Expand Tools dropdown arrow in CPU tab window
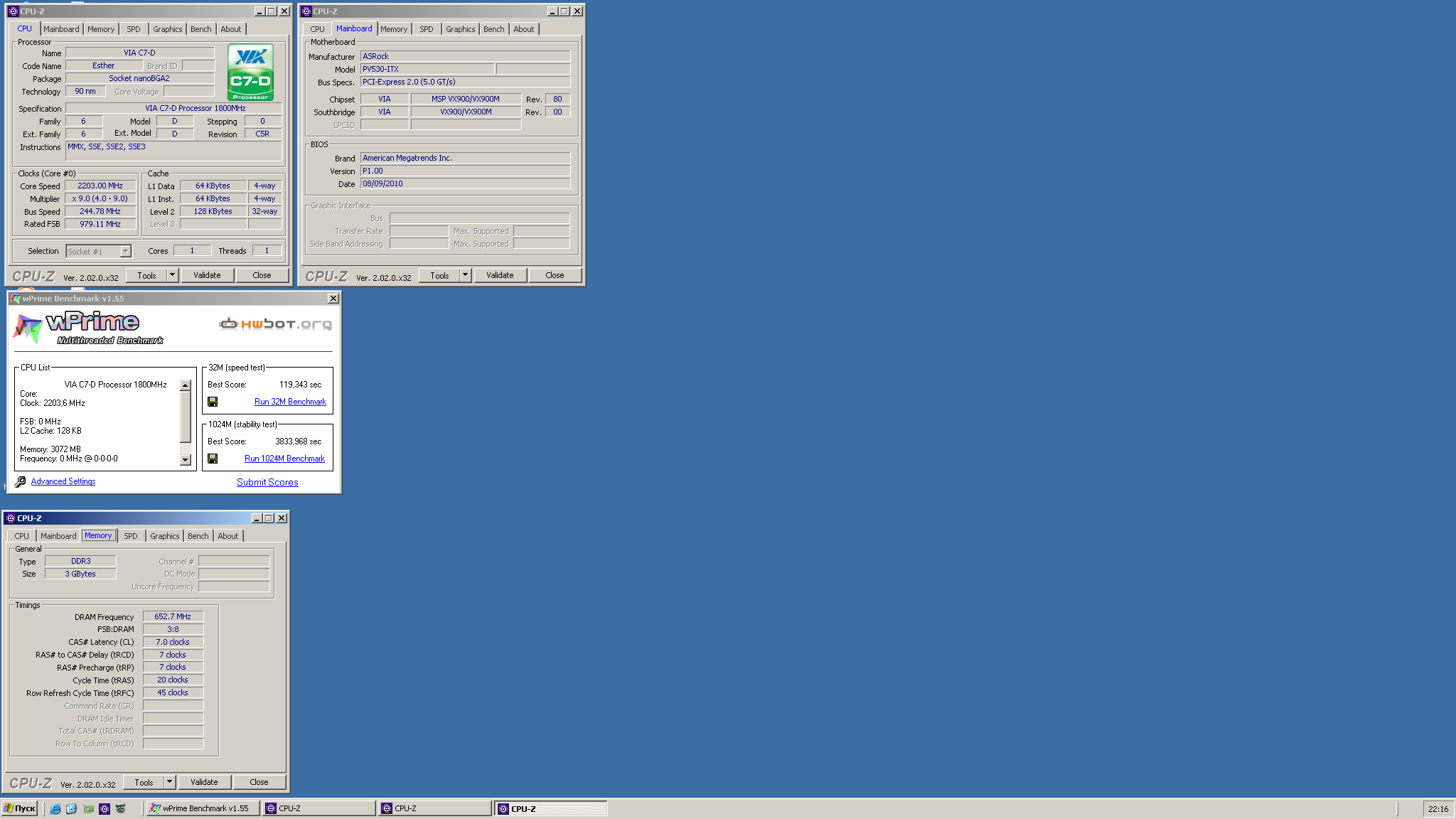Viewport: 1456px width, 819px height. point(172,275)
